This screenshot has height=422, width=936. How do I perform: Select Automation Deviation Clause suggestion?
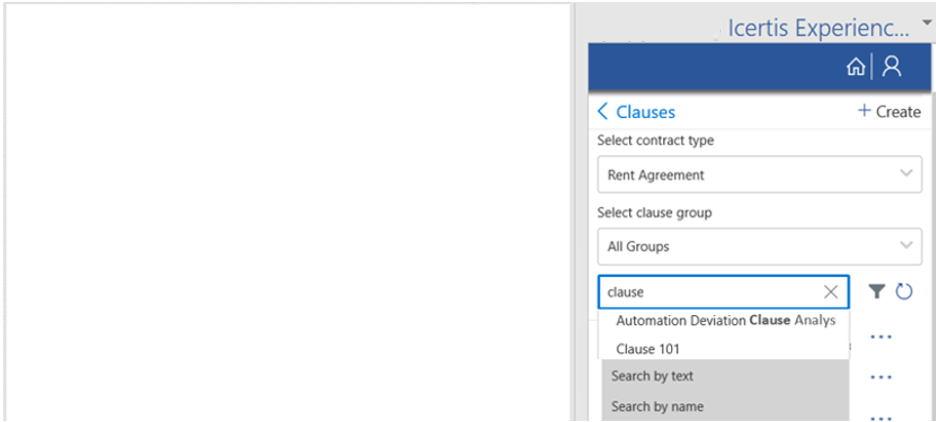pos(725,321)
